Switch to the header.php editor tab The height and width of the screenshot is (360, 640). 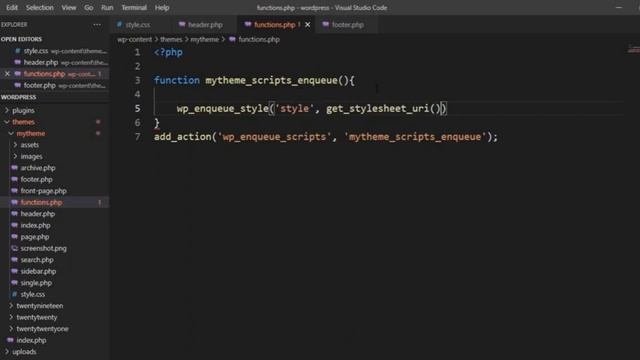coord(205,25)
